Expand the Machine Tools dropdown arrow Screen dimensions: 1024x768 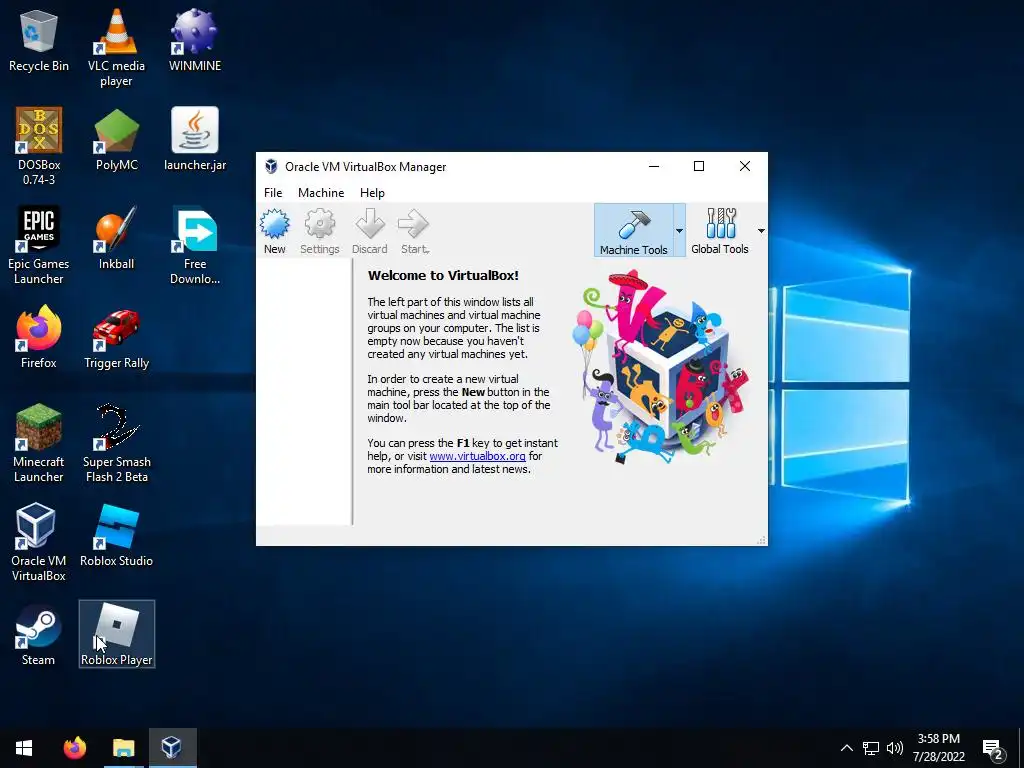point(679,231)
